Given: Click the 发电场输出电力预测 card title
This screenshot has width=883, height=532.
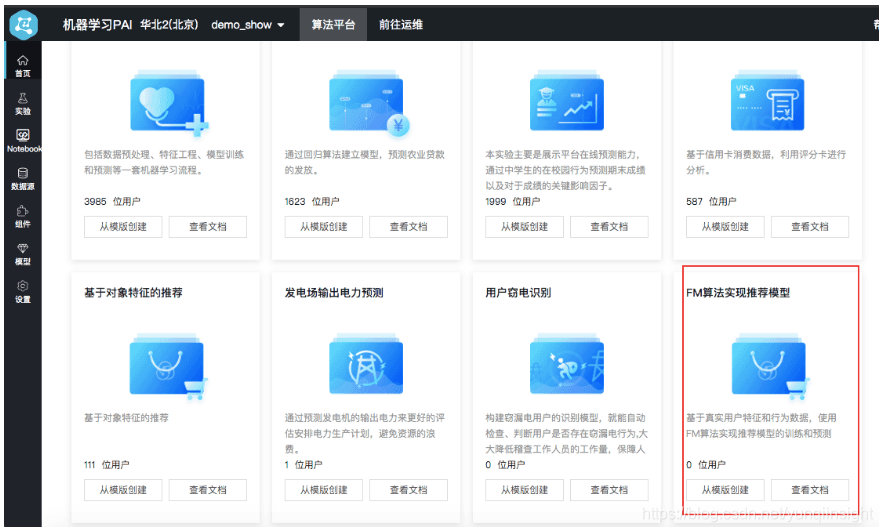Looking at the screenshot, I should coord(334,293).
